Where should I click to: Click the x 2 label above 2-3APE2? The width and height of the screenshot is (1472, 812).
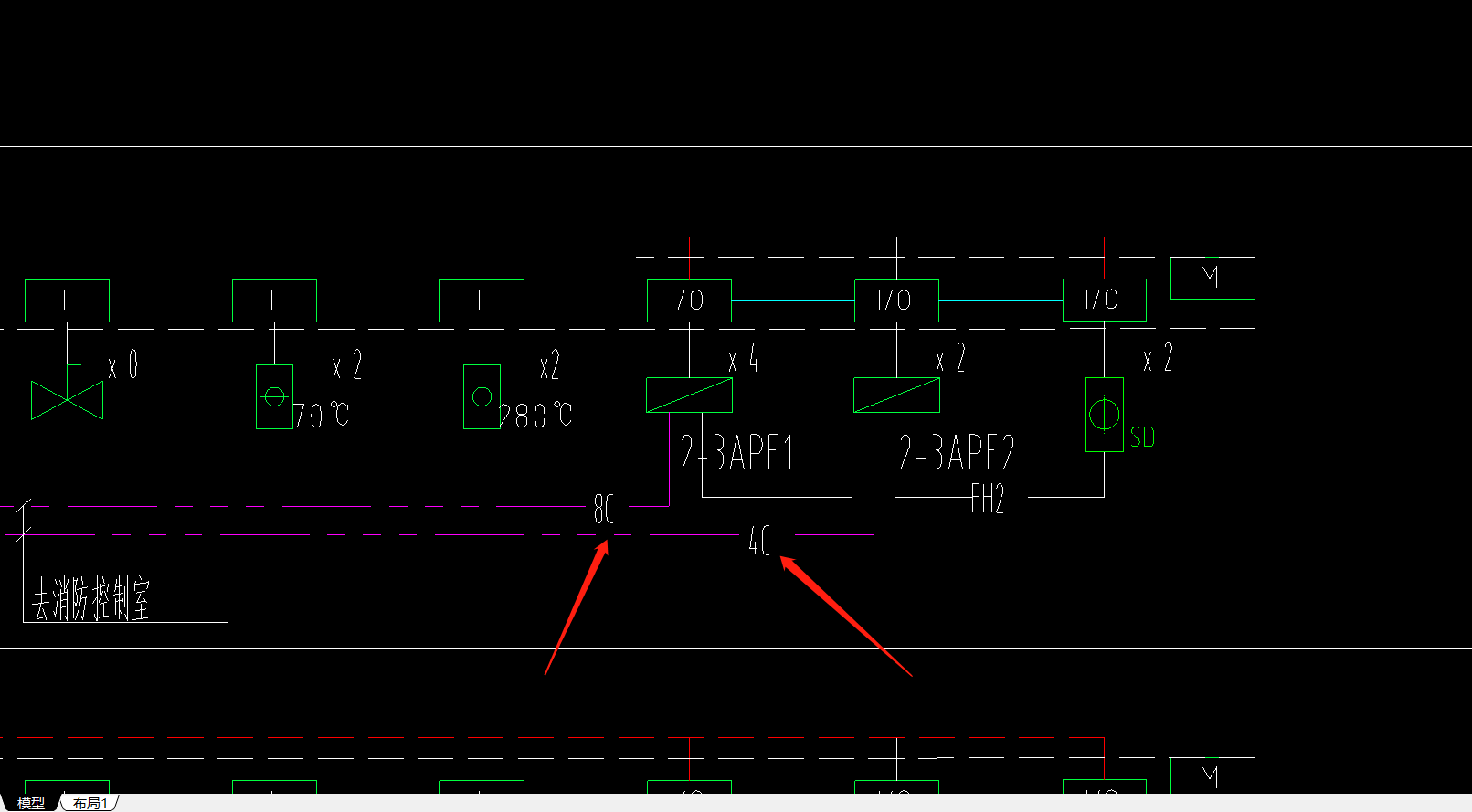950,359
